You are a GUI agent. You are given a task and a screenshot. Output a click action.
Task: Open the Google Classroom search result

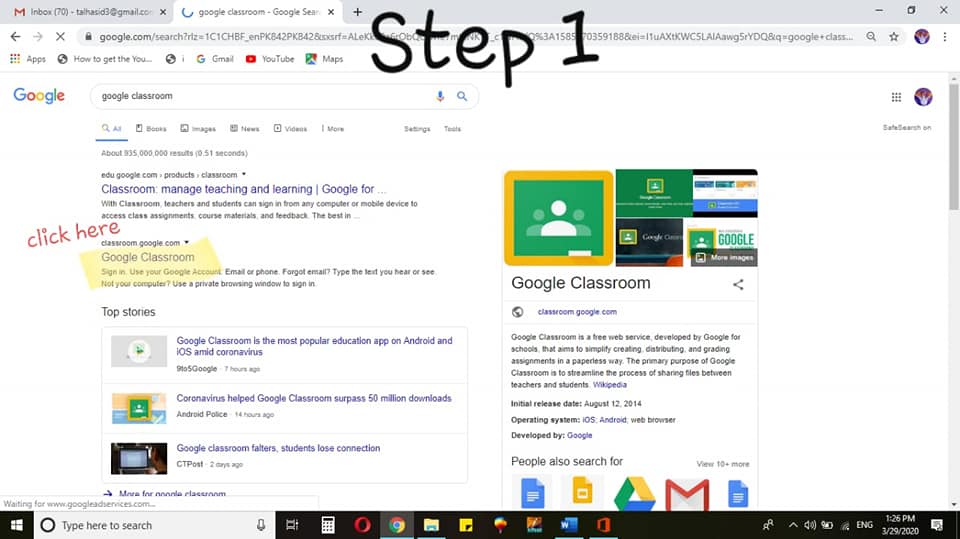pyautogui.click(x=148, y=257)
